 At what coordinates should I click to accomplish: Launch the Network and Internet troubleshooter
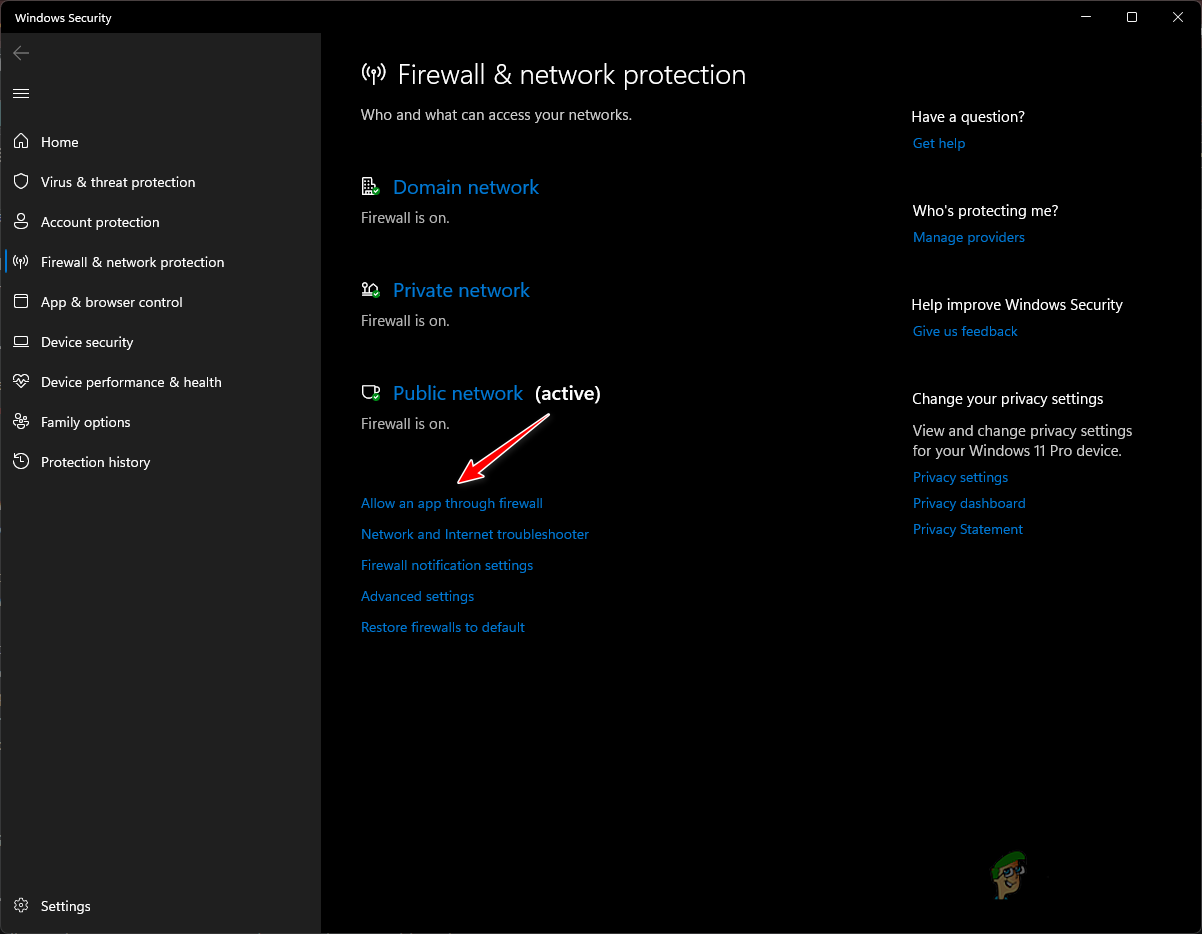coord(474,534)
